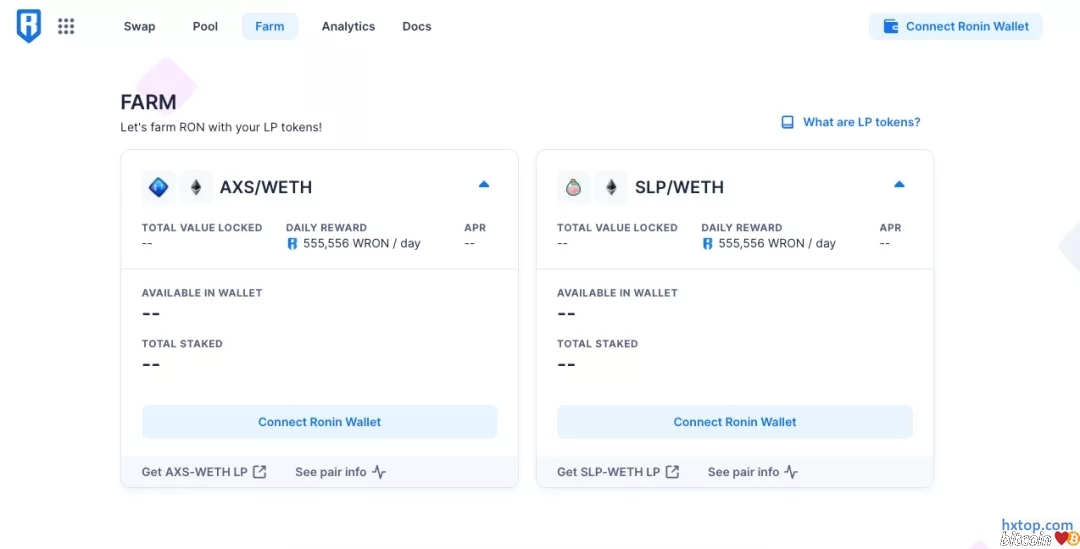
Task: Click the book icon beside What are LP tokens
Action: tap(788, 122)
